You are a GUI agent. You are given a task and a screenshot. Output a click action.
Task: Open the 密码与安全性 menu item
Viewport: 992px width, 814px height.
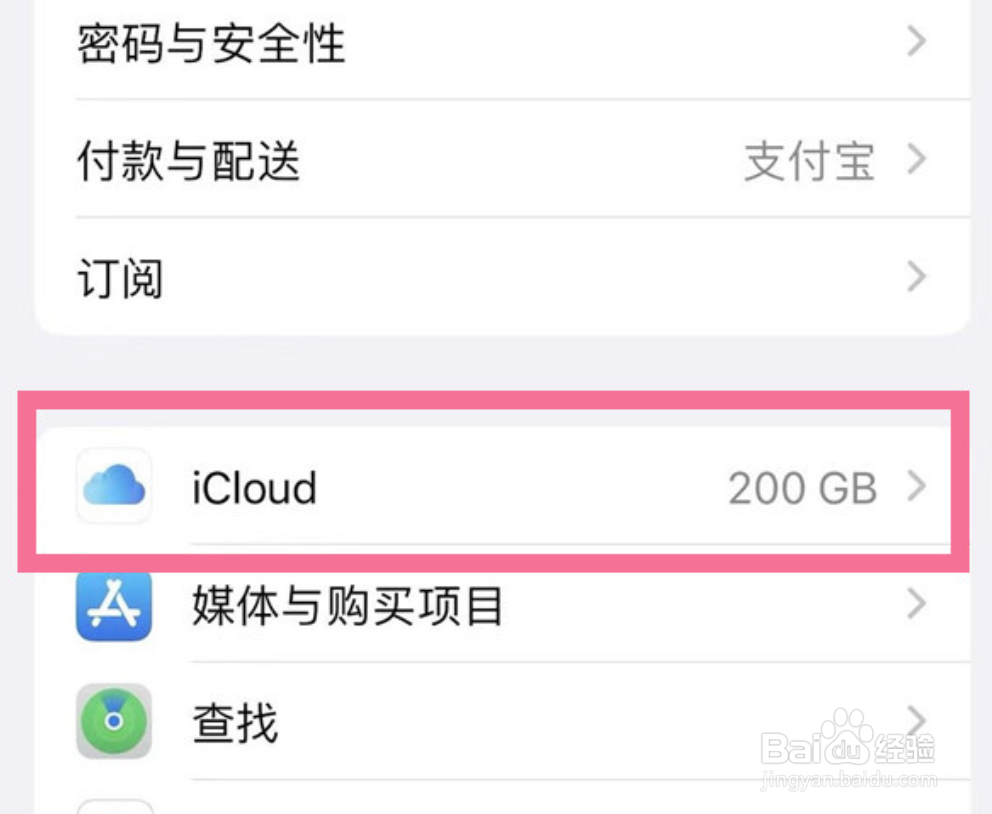[211, 43]
